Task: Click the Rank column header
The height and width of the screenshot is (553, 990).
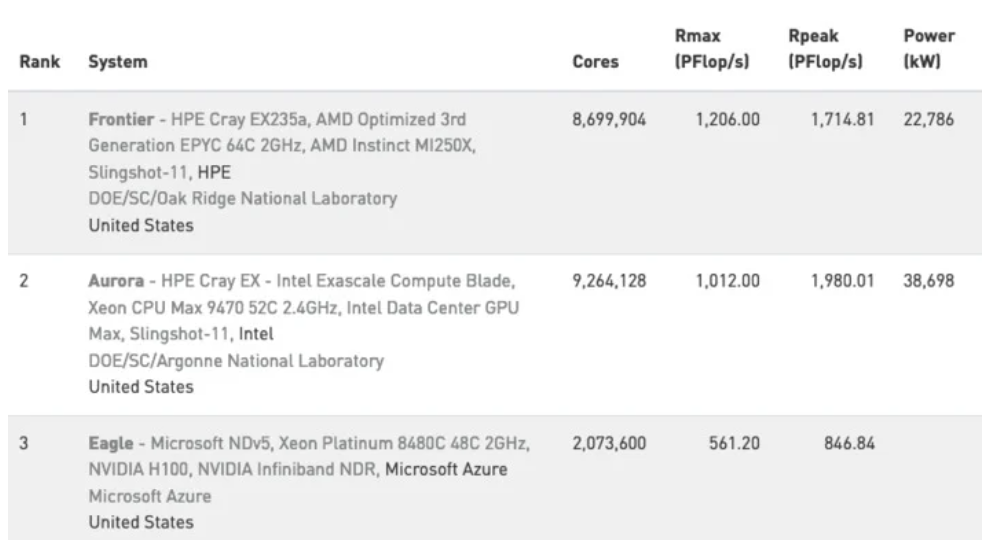Action: 40,62
